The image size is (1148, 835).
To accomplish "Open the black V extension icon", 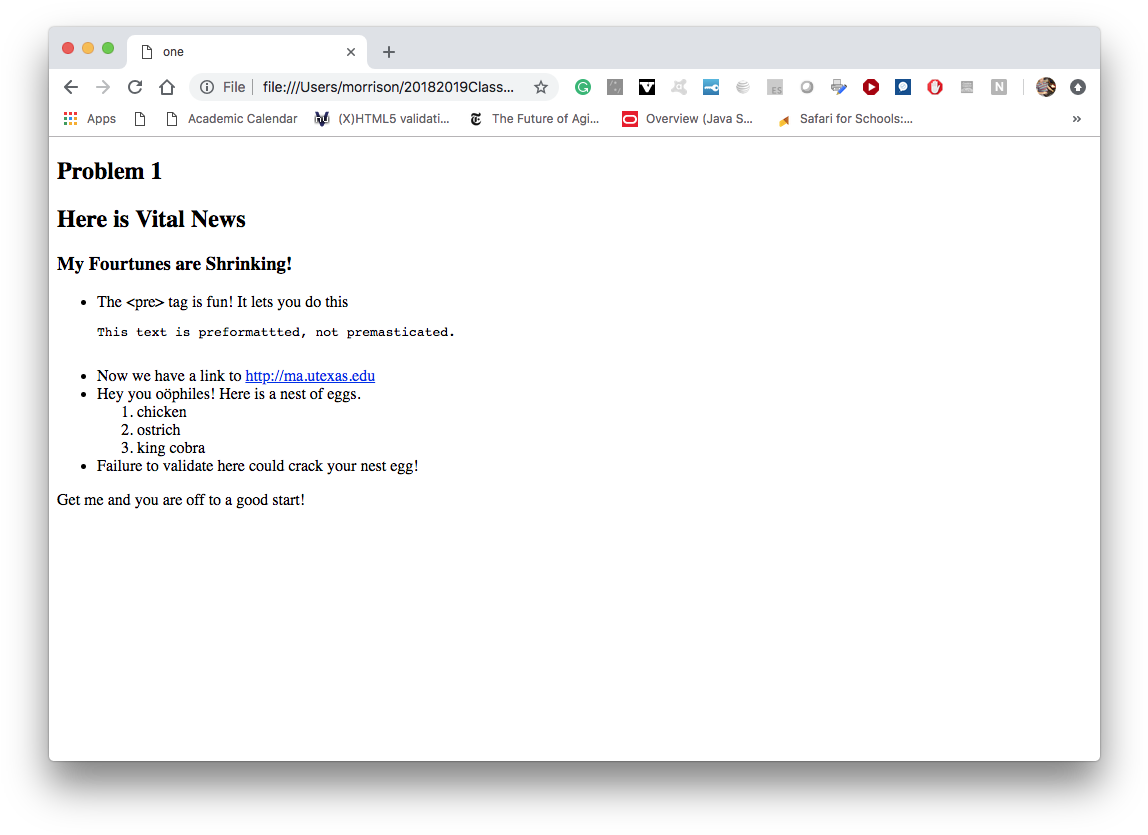I will point(646,87).
